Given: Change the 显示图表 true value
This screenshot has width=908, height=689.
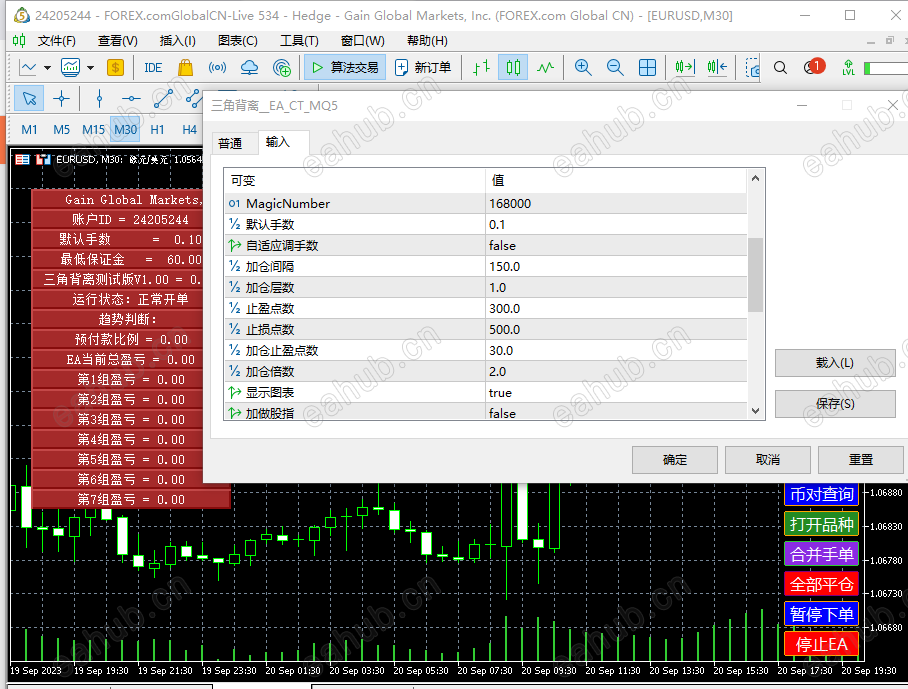Looking at the screenshot, I should pos(616,393).
